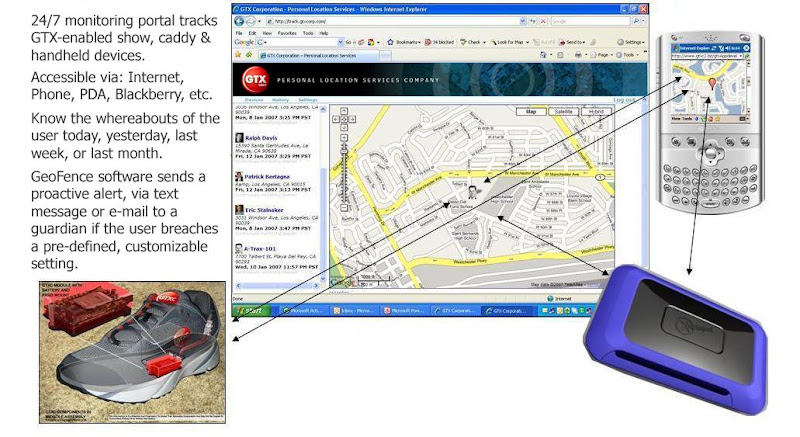This screenshot has height=437, width=800.
Task: Click the Windows Start button
Action: tap(251, 310)
